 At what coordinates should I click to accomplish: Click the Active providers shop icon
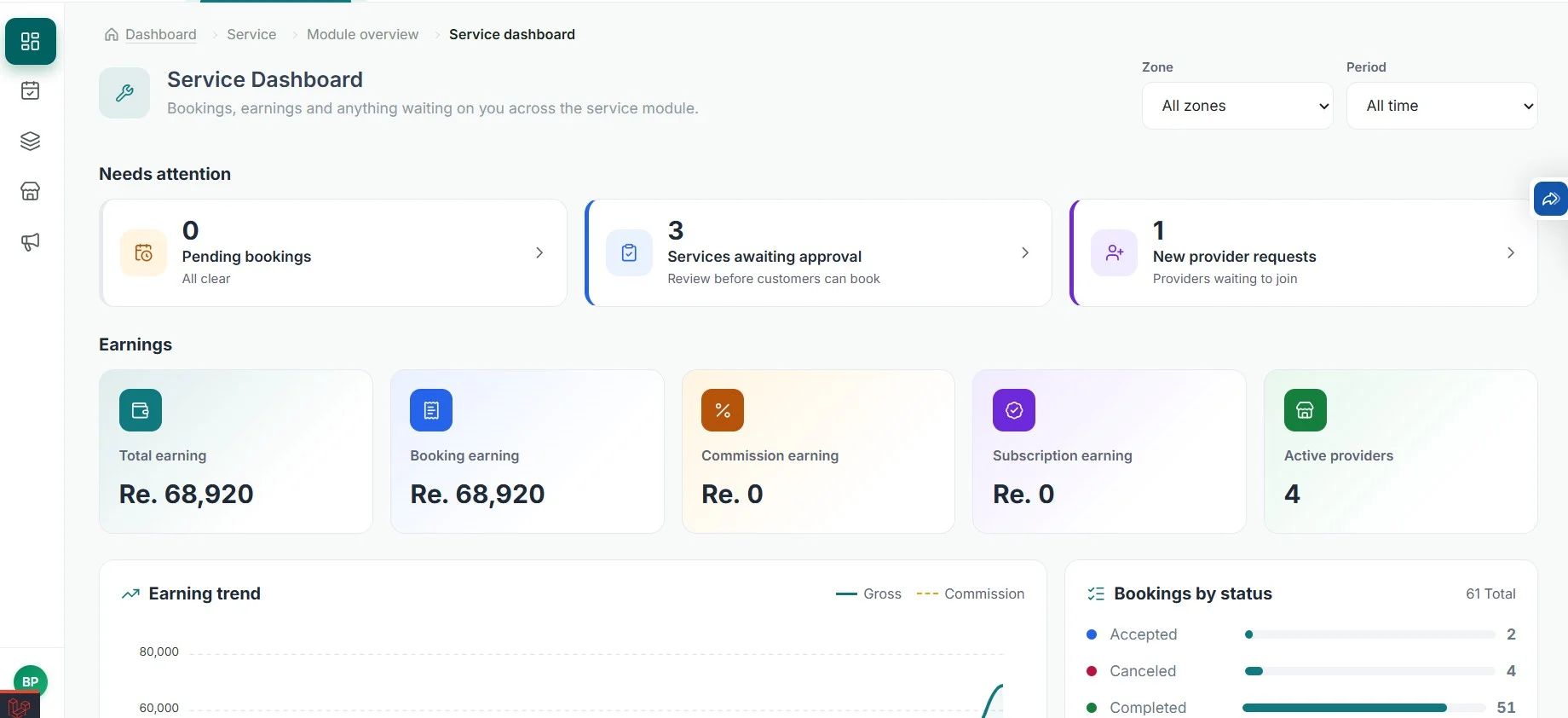click(1306, 410)
